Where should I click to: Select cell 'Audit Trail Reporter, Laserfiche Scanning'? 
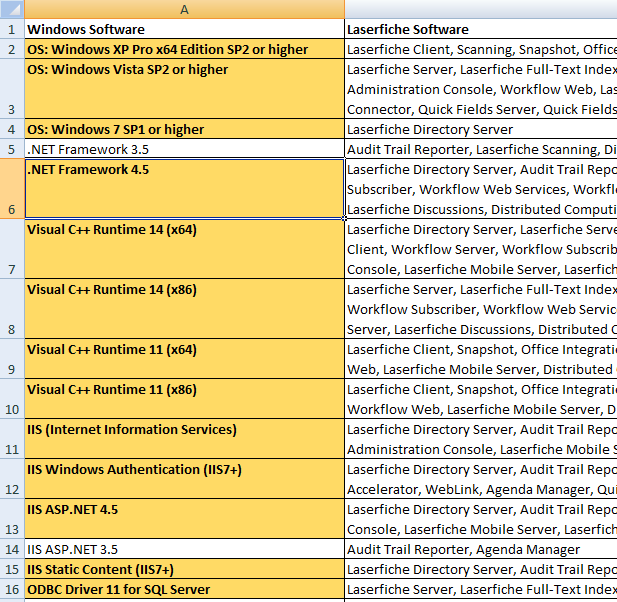click(481, 149)
